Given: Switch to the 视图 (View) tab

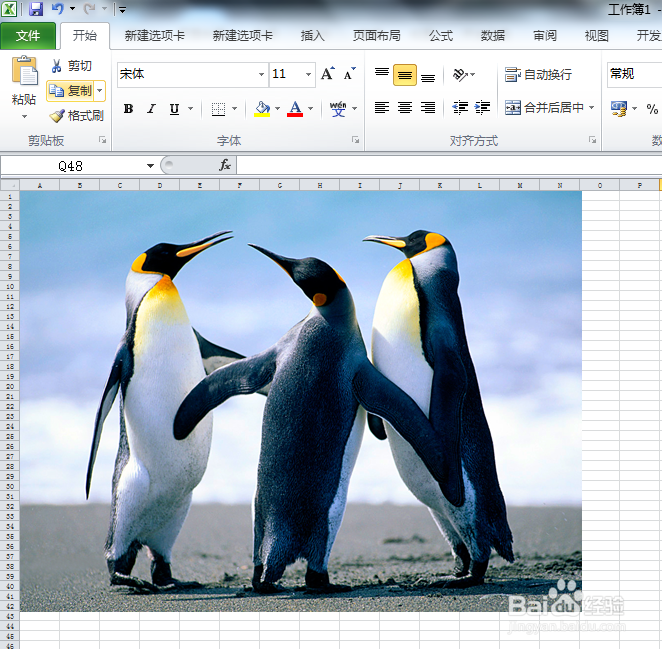Looking at the screenshot, I should [x=596, y=36].
